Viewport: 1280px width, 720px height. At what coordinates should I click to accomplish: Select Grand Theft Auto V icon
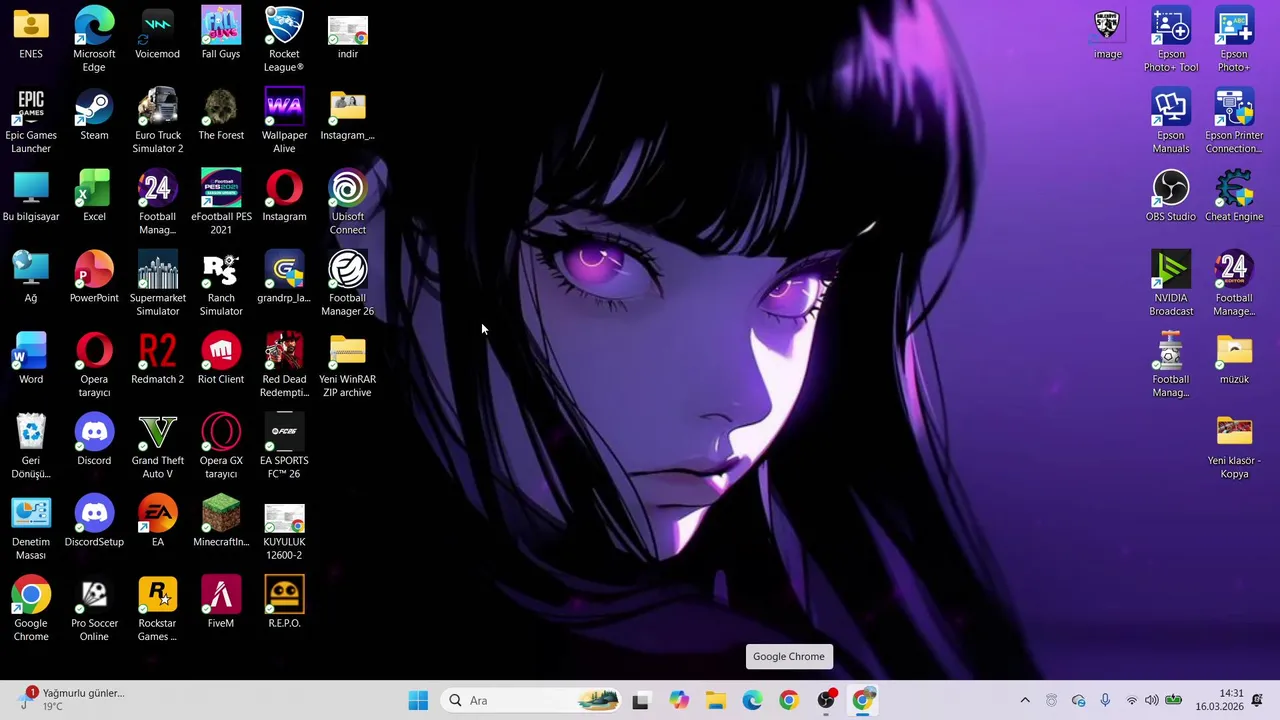click(157, 447)
